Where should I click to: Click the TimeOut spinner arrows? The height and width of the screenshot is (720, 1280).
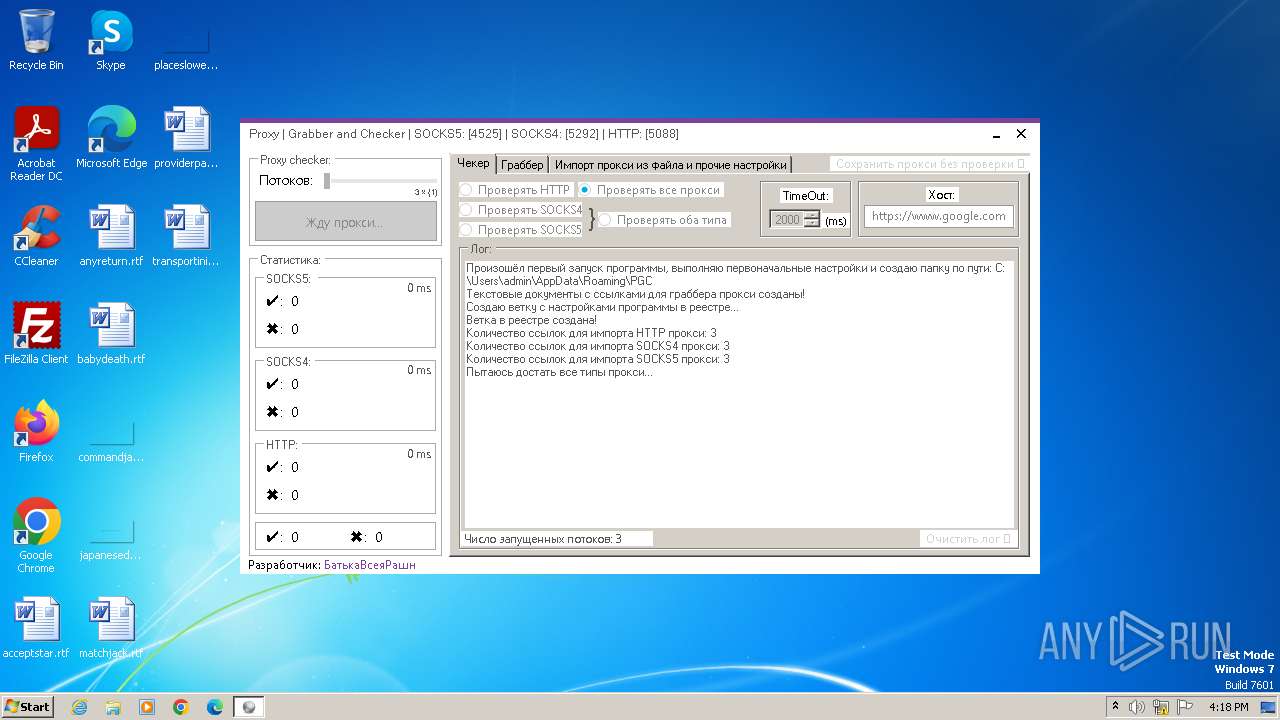[x=812, y=219]
